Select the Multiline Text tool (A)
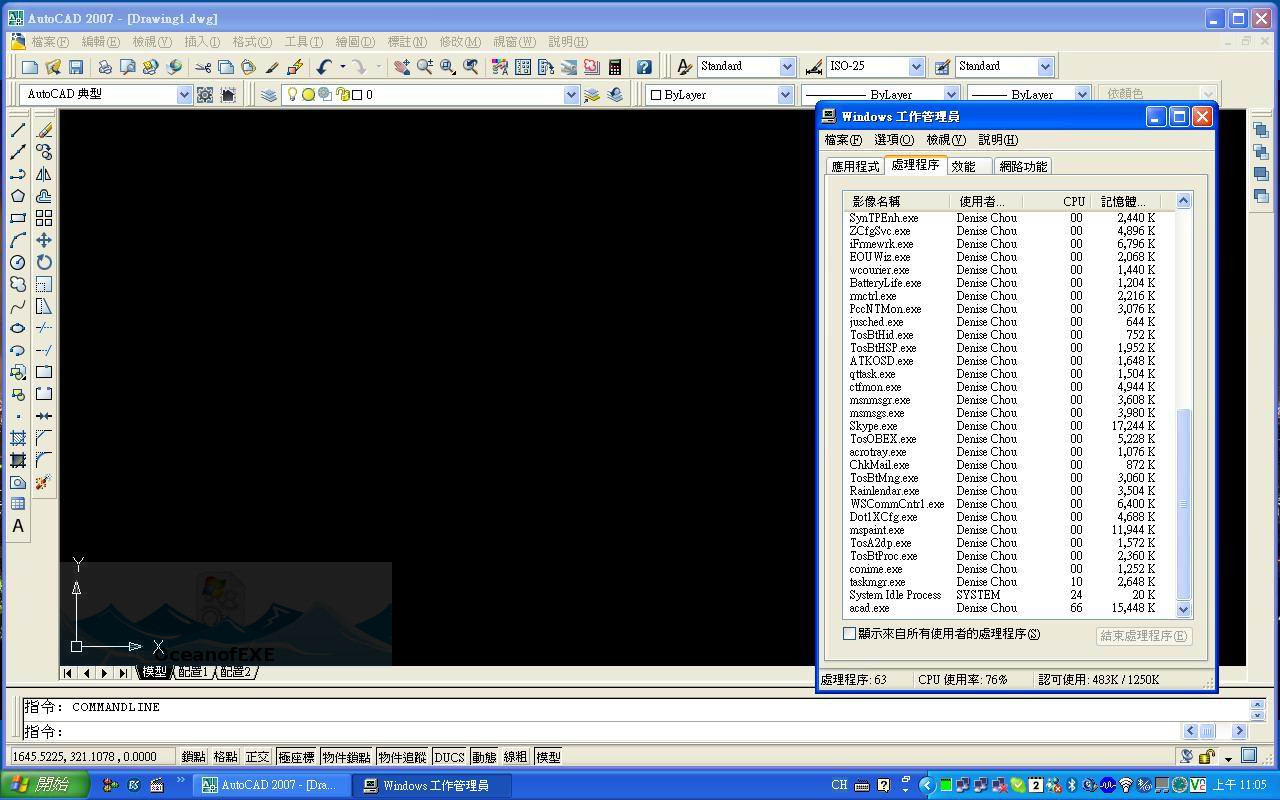 point(18,526)
